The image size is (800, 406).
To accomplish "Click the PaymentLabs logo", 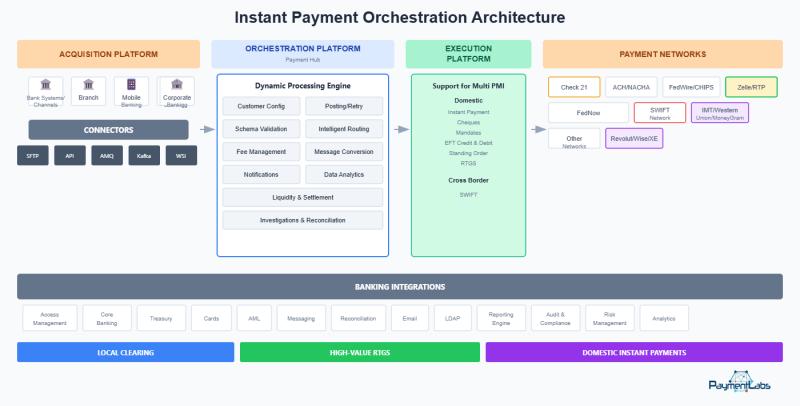I will click(739, 382).
